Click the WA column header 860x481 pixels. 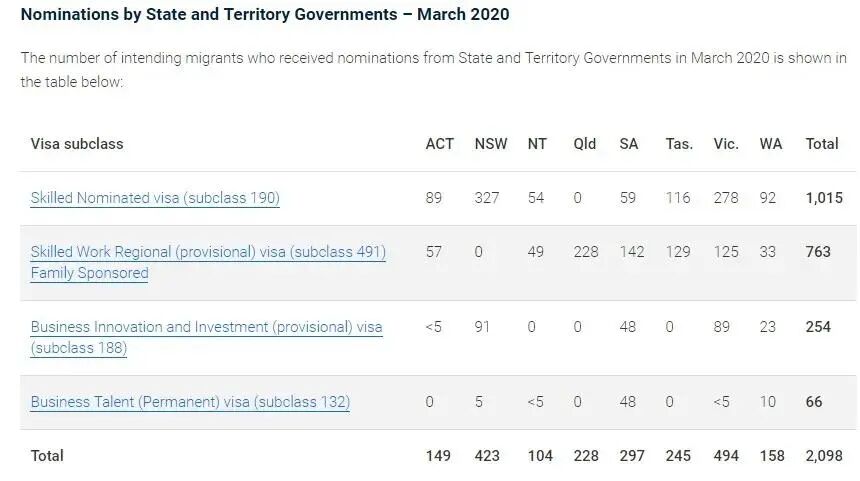pyautogui.click(x=771, y=144)
